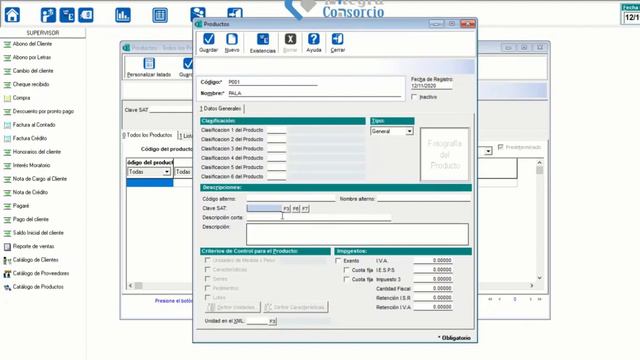Click the I.V.A. value field
This screenshot has width=640, height=360.
click(x=433, y=260)
